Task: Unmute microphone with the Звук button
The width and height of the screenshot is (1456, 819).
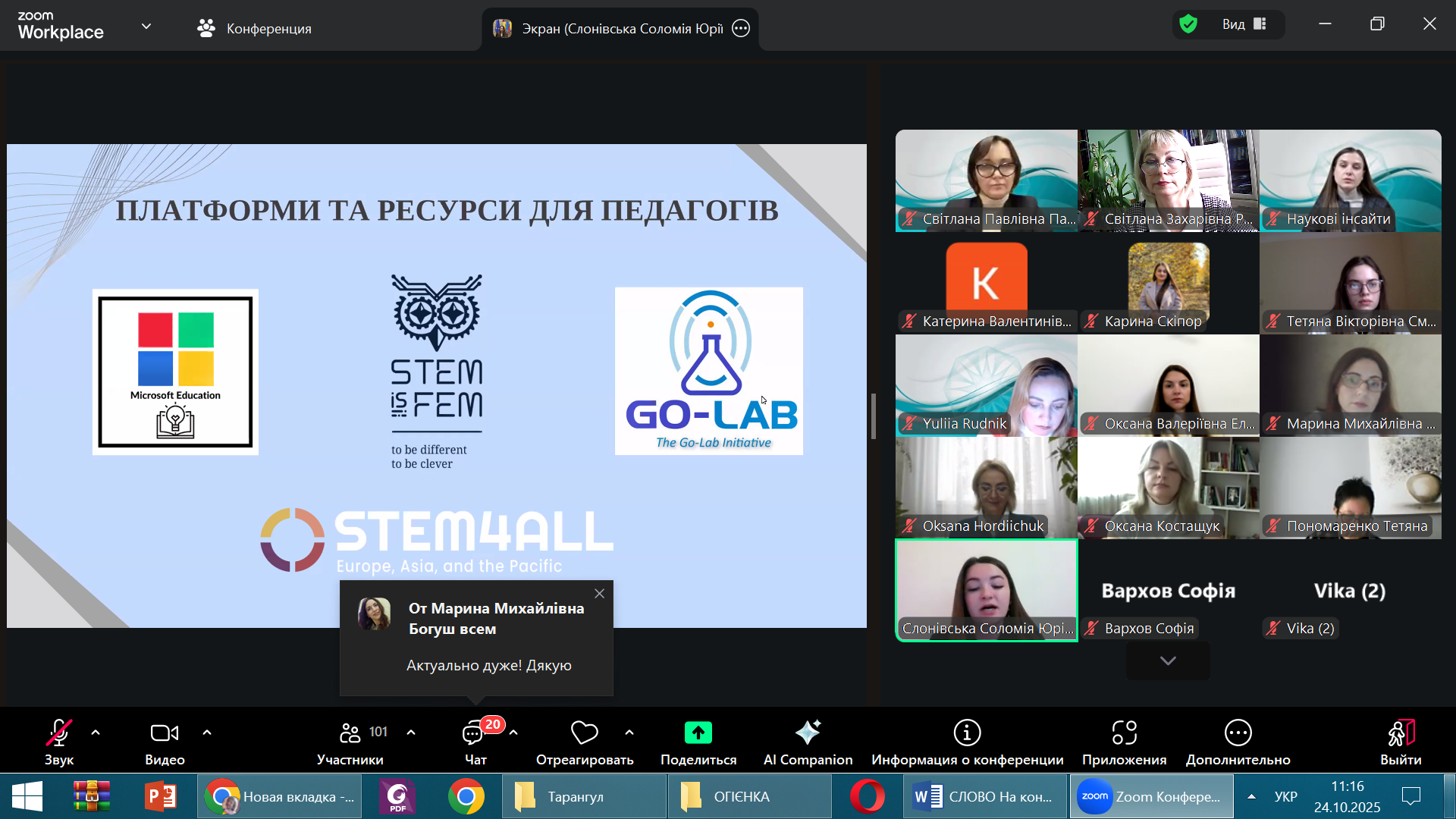Action: pyautogui.click(x=58, y=741)
